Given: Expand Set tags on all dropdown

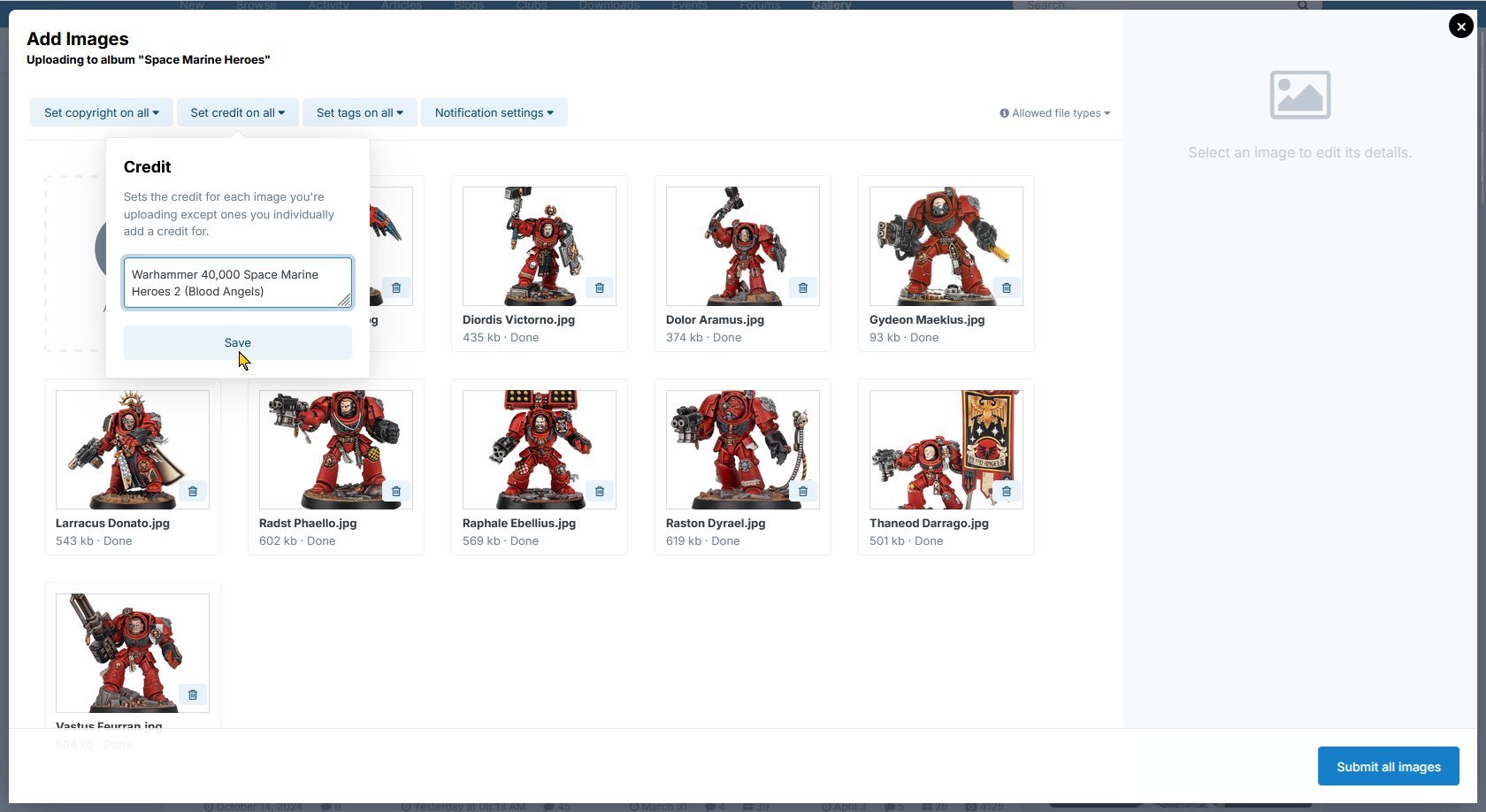Looking at the screenshot, I should pos(359,113).
